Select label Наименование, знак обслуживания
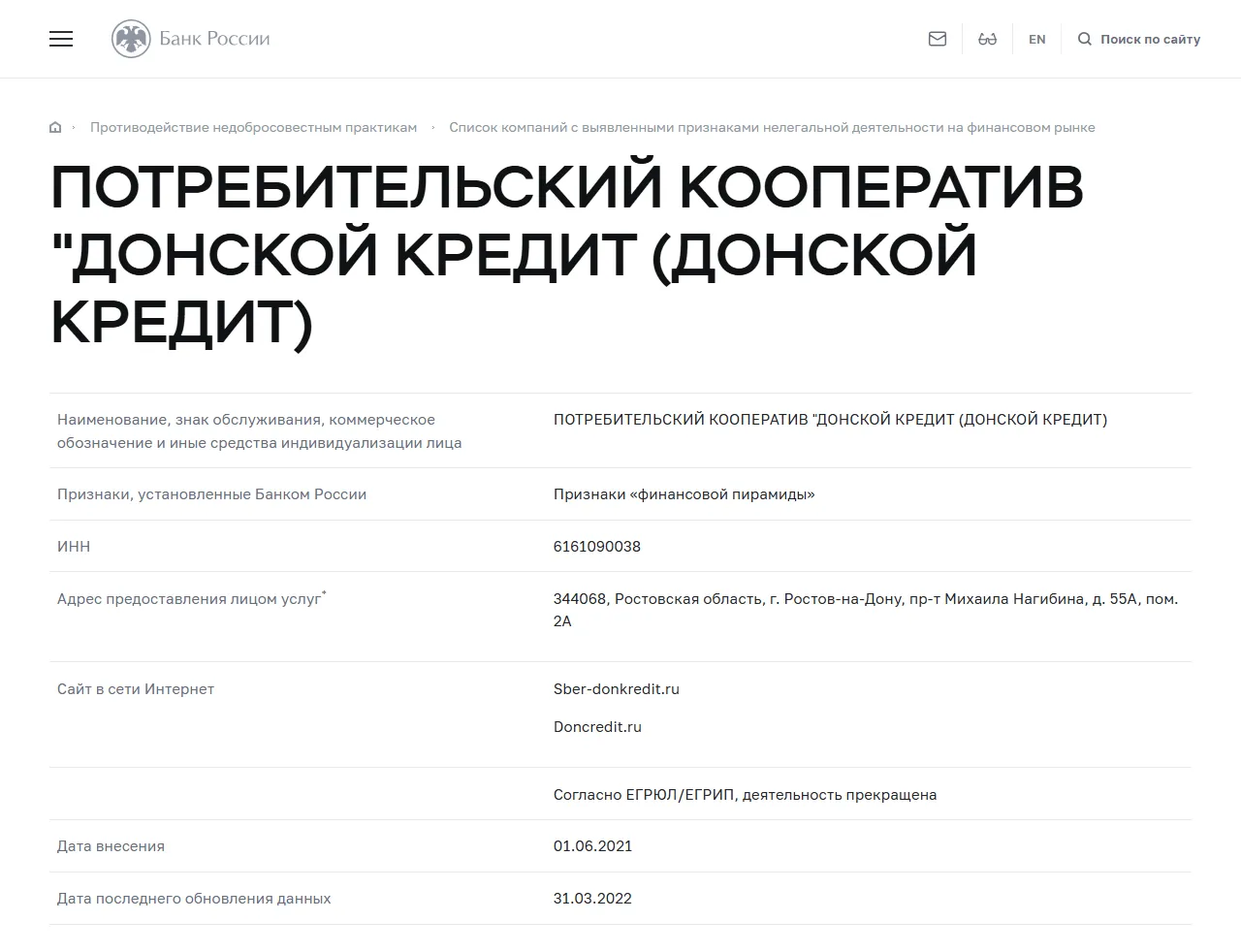This screenshot has width=1241, height=952. point(259,431)
